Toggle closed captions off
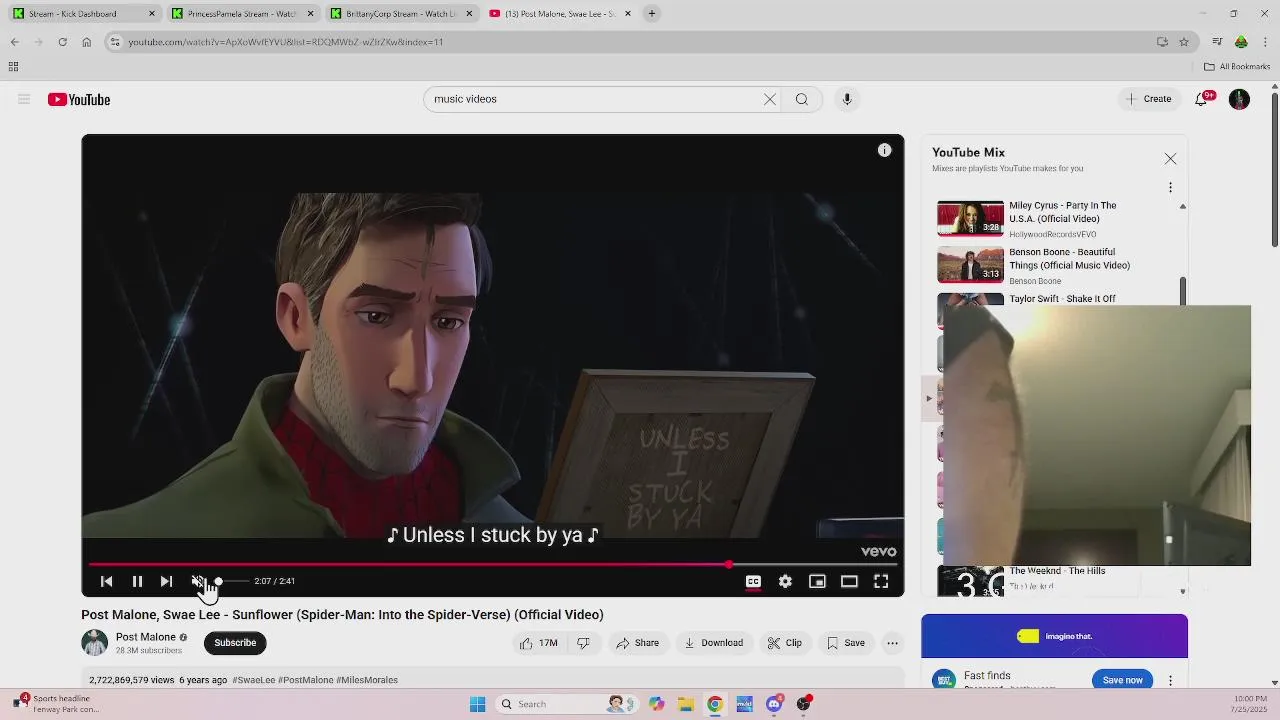 tap(753, 581)
